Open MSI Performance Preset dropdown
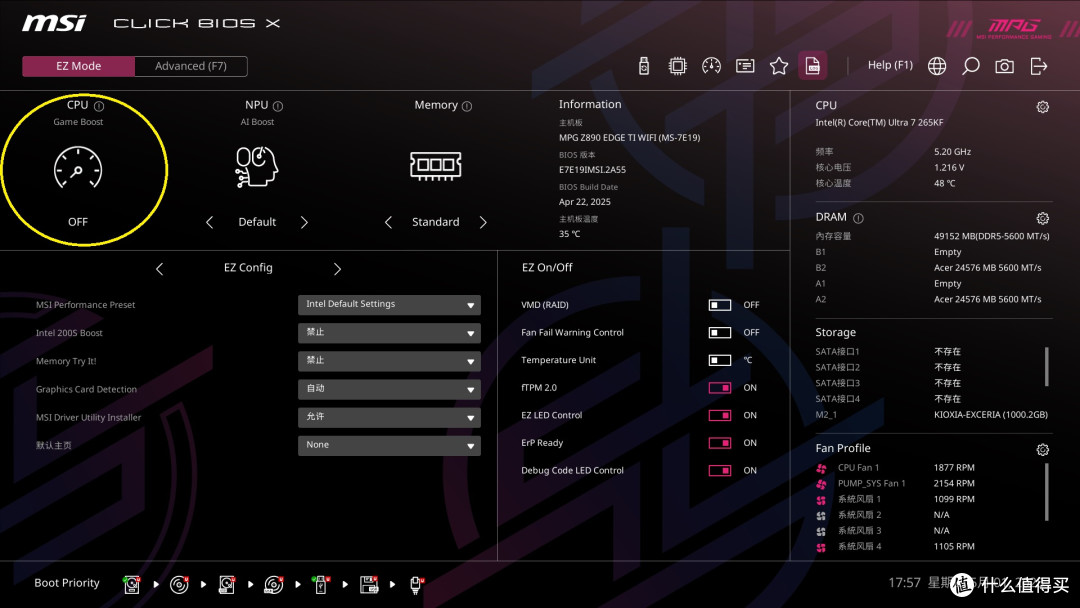The width and height of the screenshot is (1080, 608). click(x=389, y=304)
